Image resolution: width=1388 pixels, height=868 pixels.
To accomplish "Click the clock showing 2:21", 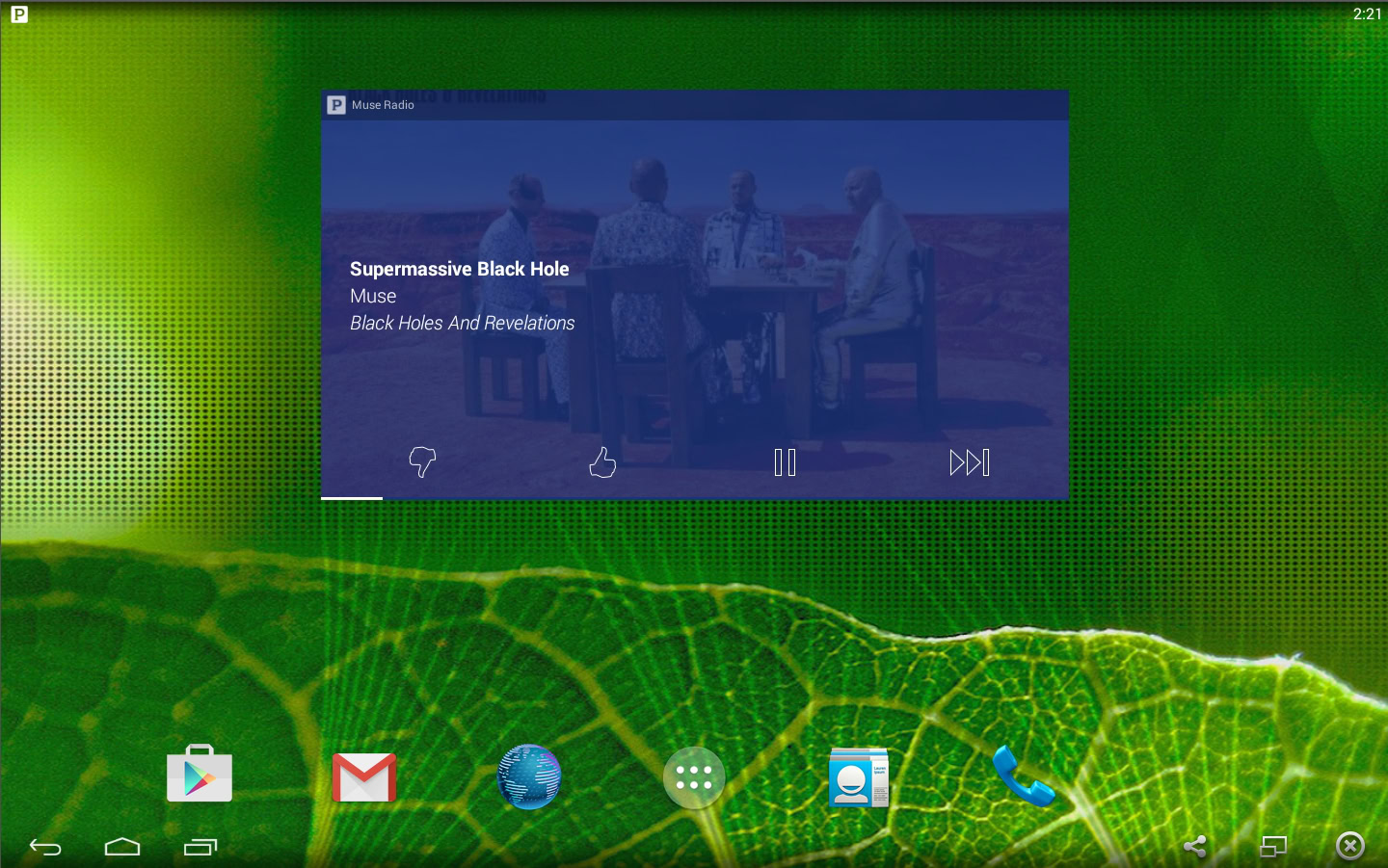I will tap(1367, 13).
